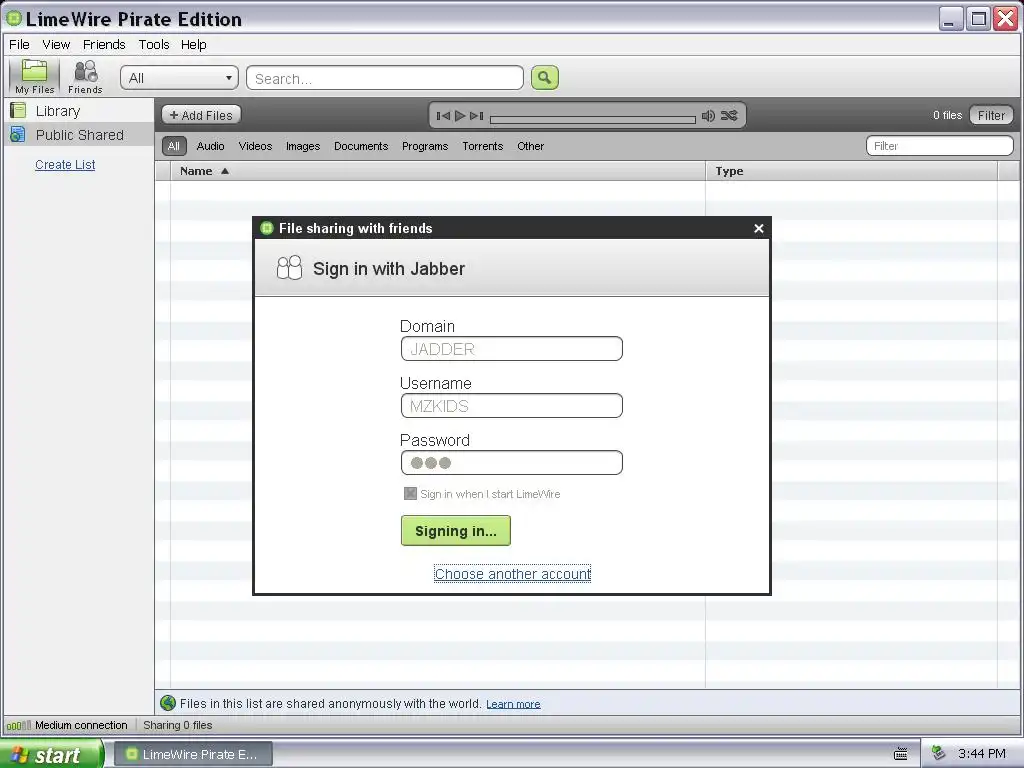Viewport: 1024px width, 768px height.
Task: Open the system tray keyboard icon
Action: point(901,754)
